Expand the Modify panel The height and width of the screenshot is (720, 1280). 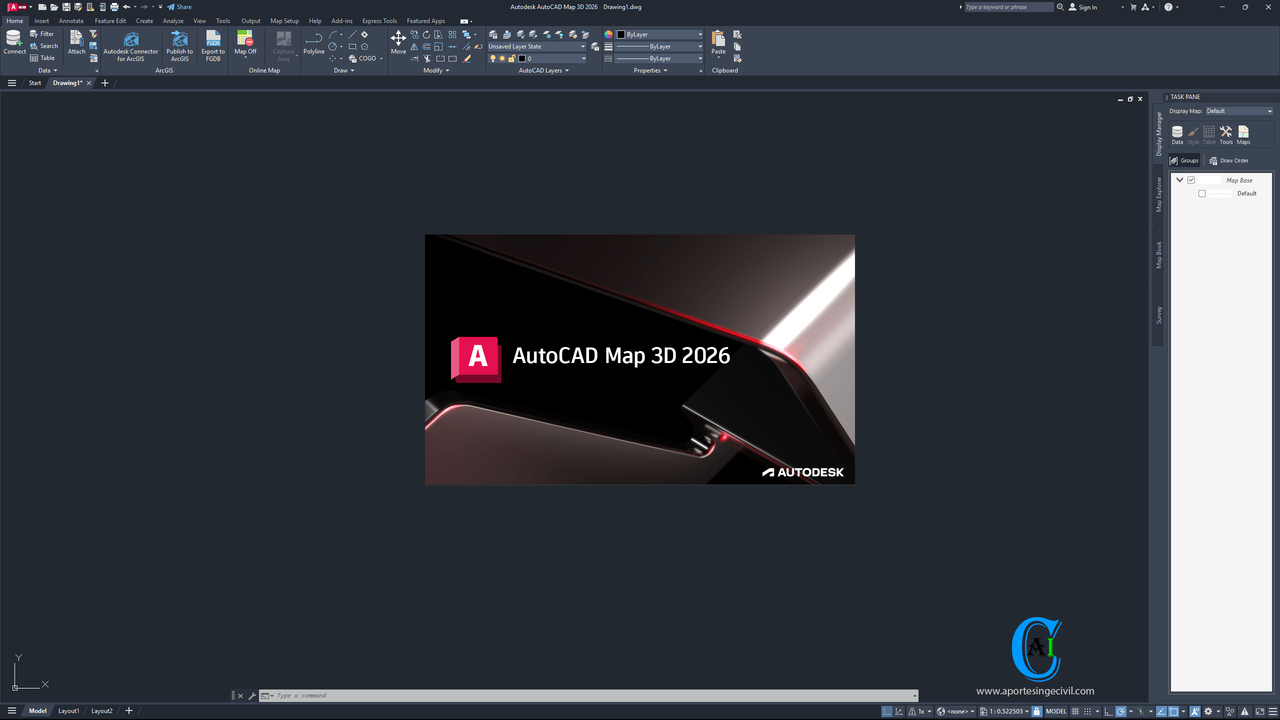(x=436, y=70)
